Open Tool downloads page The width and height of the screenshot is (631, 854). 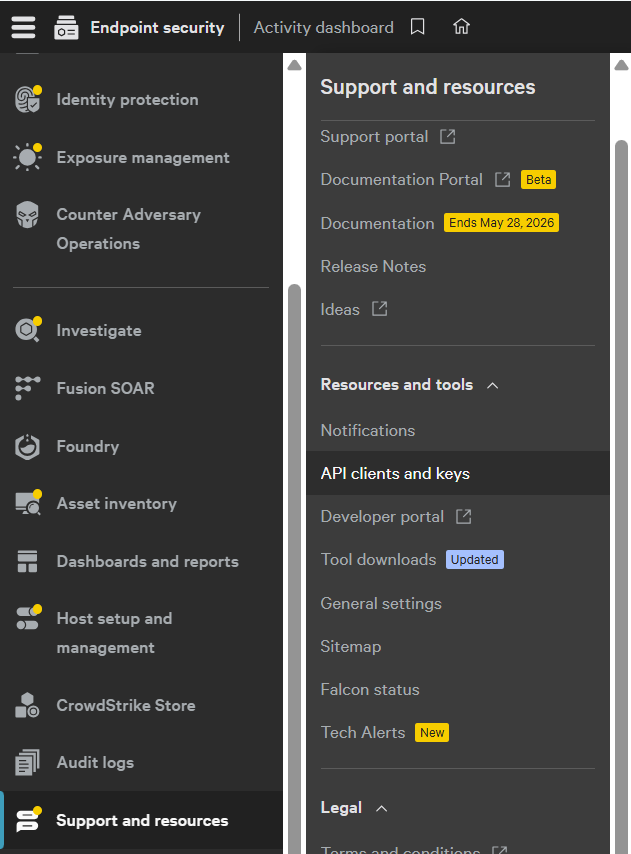click(378, 559)
